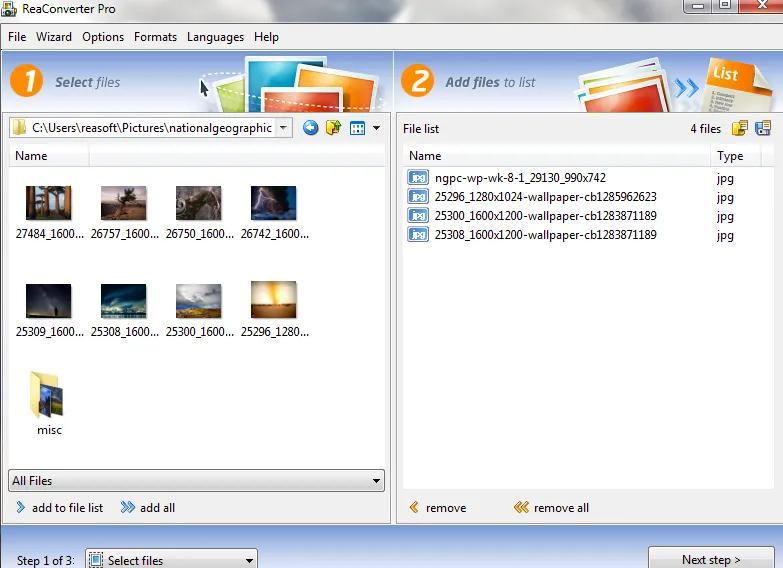Click the folder path text field
This screenshot has width=783, height=568.
[x=152, y=128]
